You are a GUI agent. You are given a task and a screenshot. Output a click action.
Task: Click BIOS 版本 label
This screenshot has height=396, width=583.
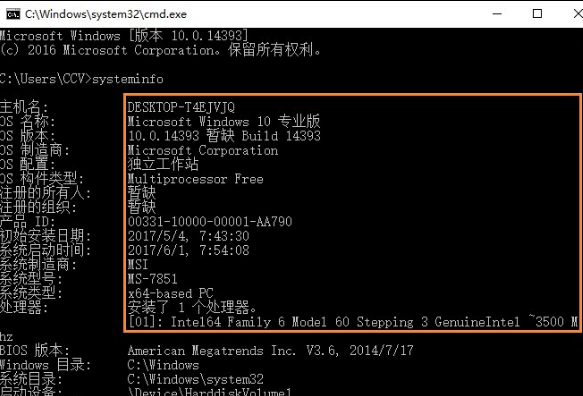[x=35, y=350]
